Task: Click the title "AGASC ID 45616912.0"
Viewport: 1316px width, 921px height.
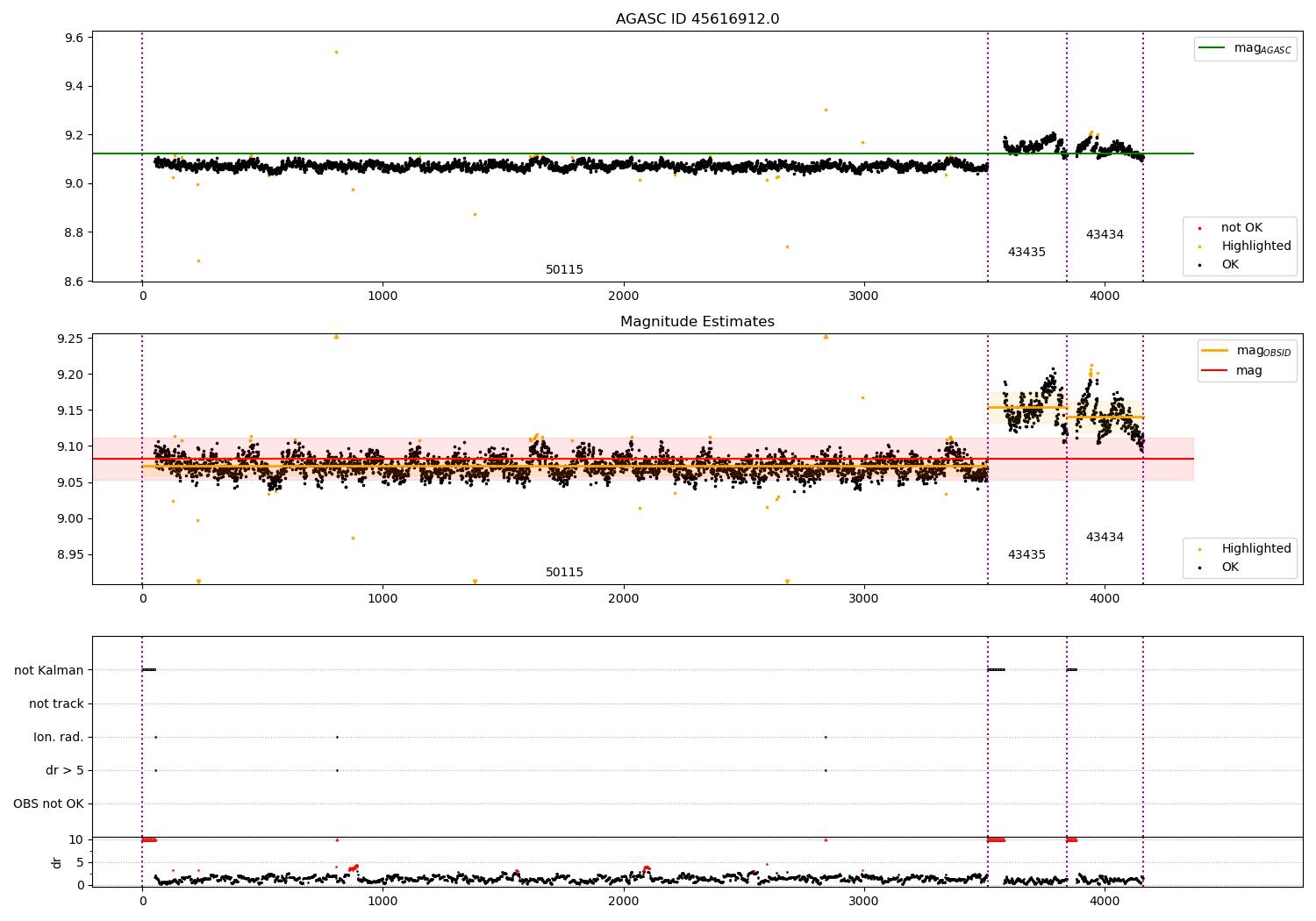Action: point(697,19)
